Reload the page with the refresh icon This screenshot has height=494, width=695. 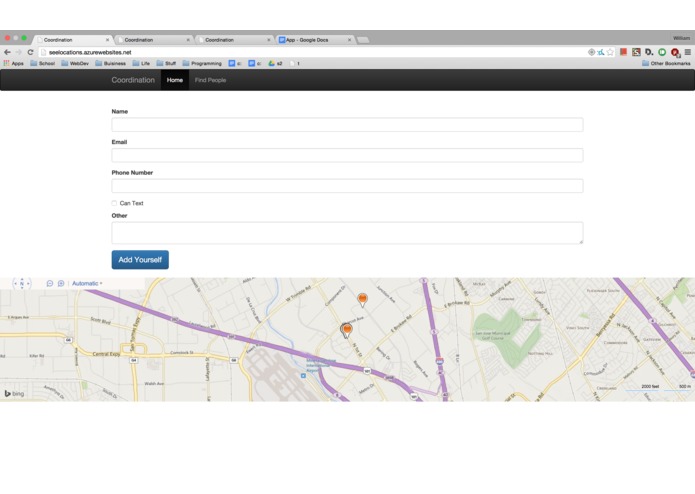tap(31, 52)
